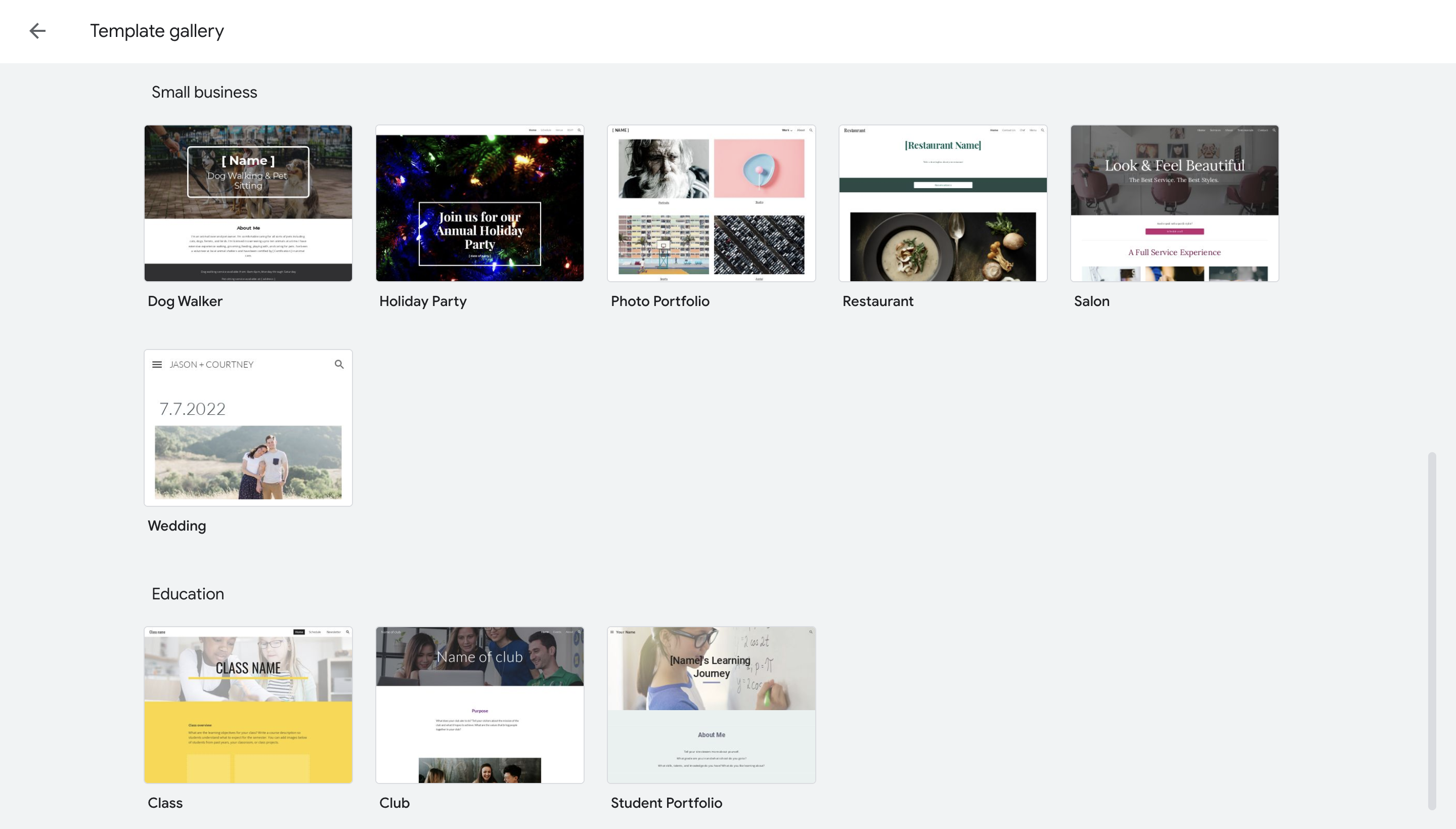Choose the Photo Portfolio template preview
1456x829 pixels.
711,203
